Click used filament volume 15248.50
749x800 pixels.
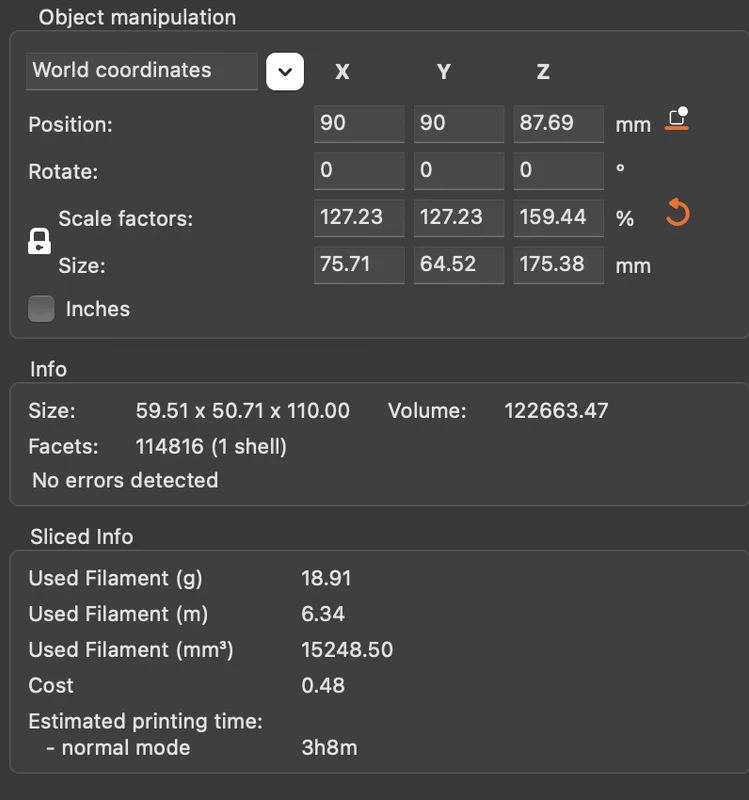point(347,650)
